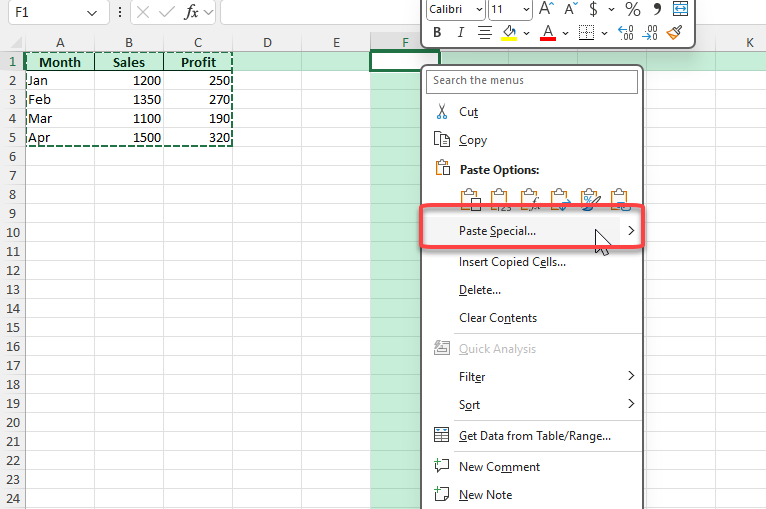The width and height of the screenshot is (766, 509).
Task: Select the default Paste option icon
Action: tap(471, 199)
